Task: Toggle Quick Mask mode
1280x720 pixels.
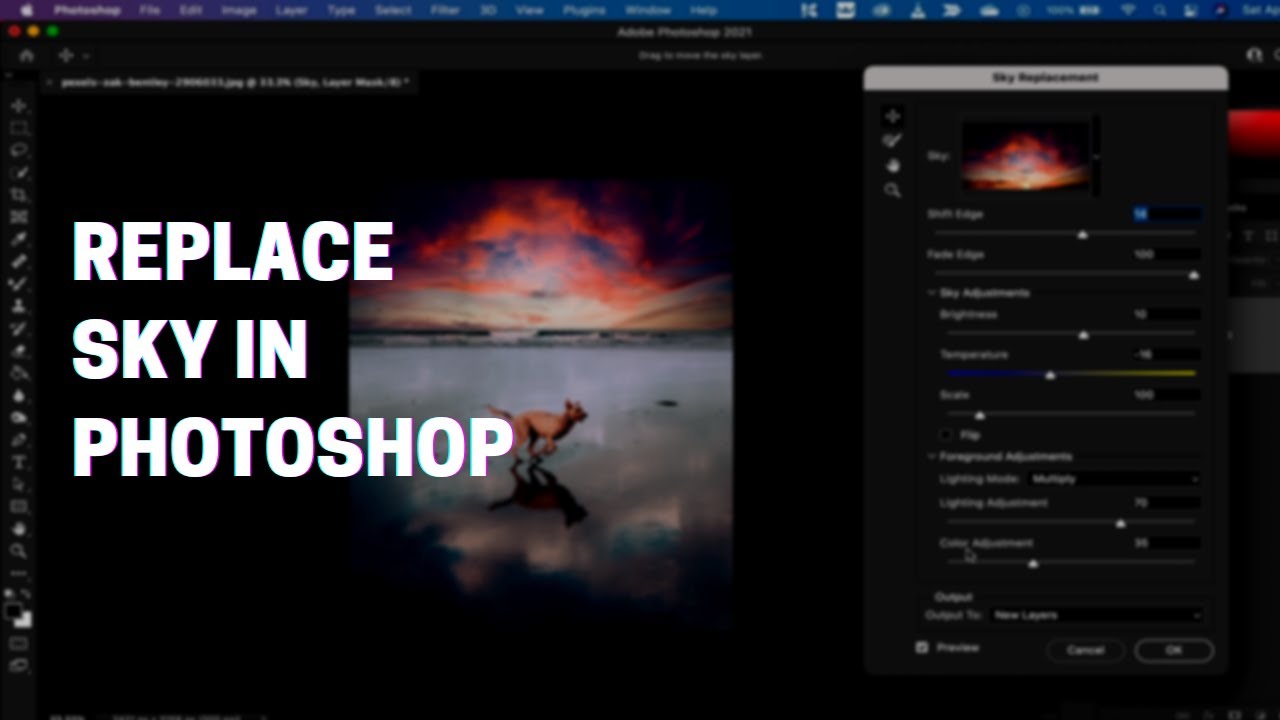Action: (x=19, y=643)
